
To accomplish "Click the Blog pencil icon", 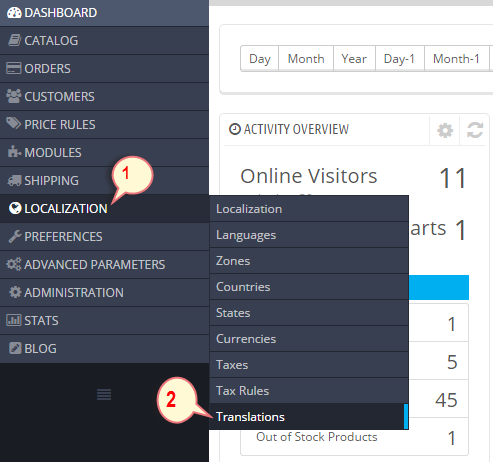I will tap(15, 348).
